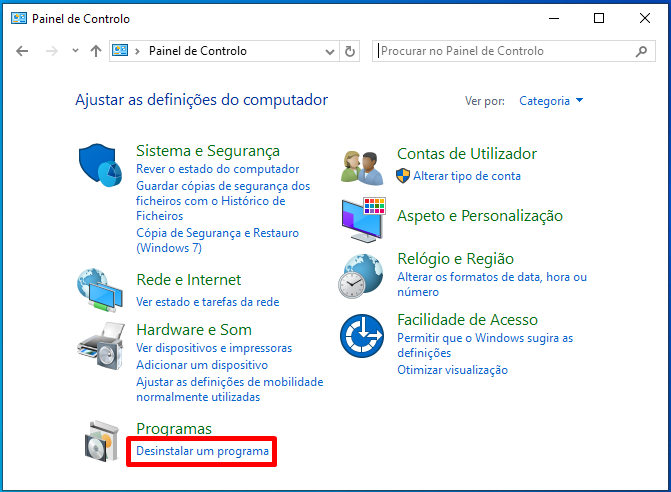The width and height of the screenshot is (671, 492).
Task: Open the Programas category heading
Action: (174, 429)
